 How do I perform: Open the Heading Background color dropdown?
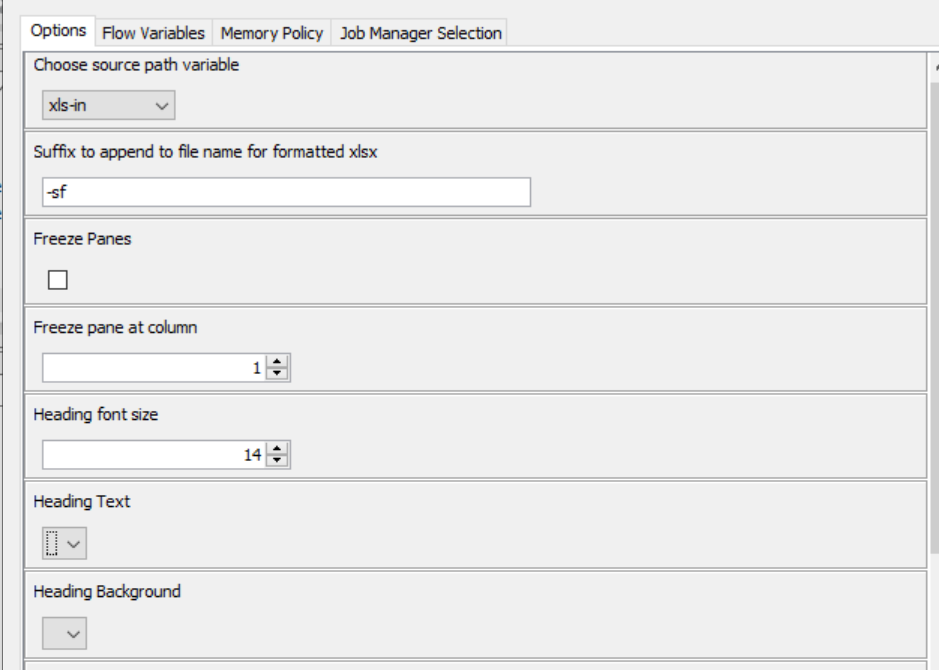[x=64, y=633]
